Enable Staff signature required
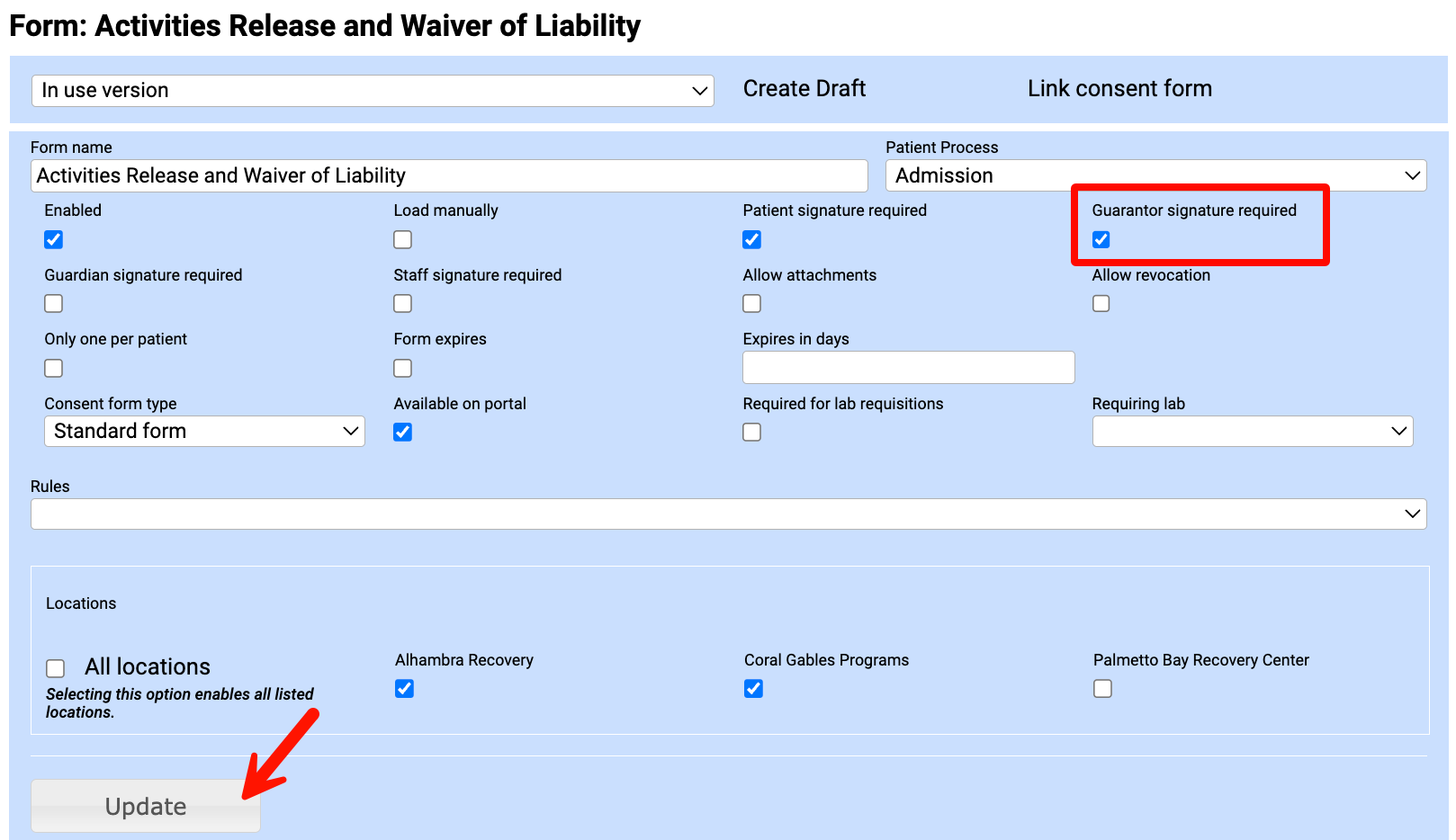 tap(403, 304)
